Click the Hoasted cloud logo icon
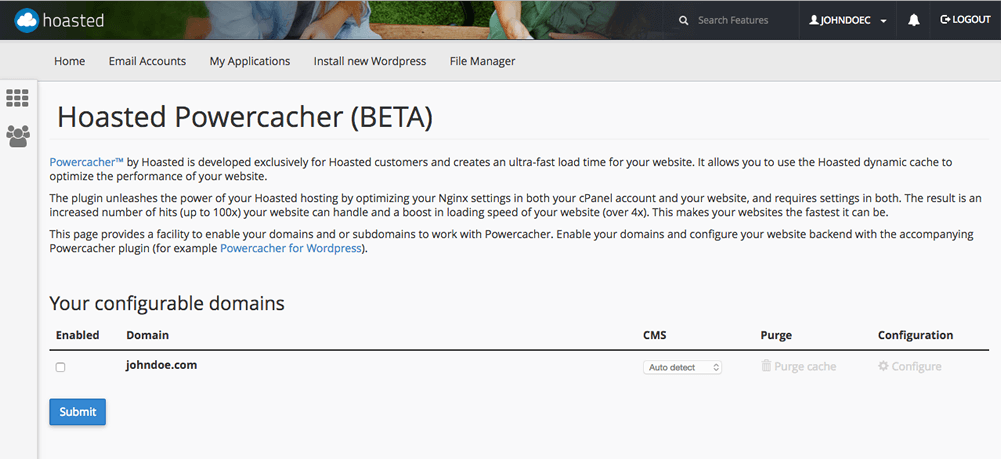 click(x=27, y=19)
